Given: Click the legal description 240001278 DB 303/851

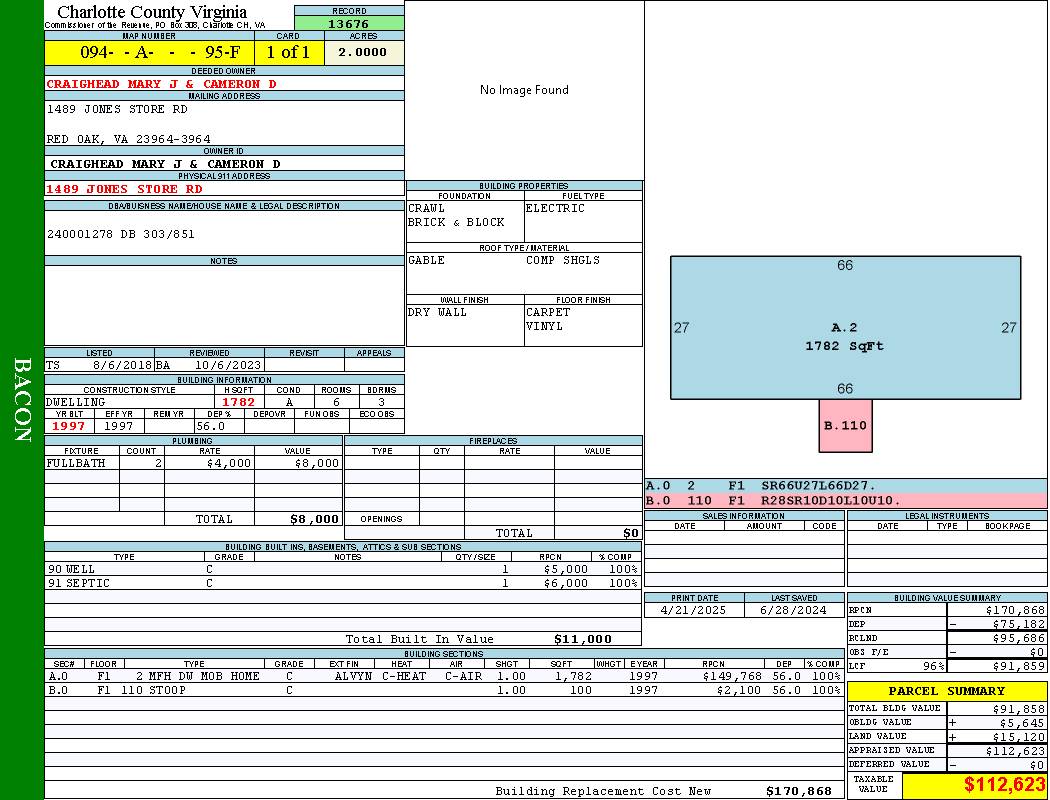Looking at the screenshot, I should point(121,234).
